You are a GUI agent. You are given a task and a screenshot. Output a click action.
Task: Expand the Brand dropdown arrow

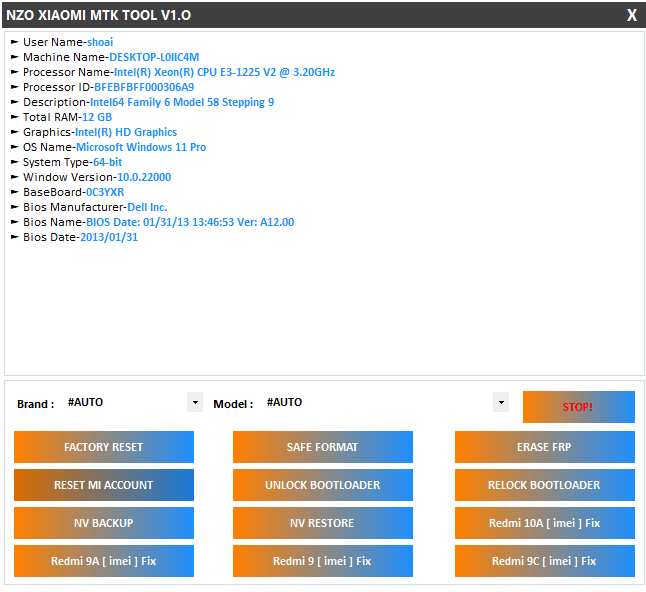tap(194, 403)
